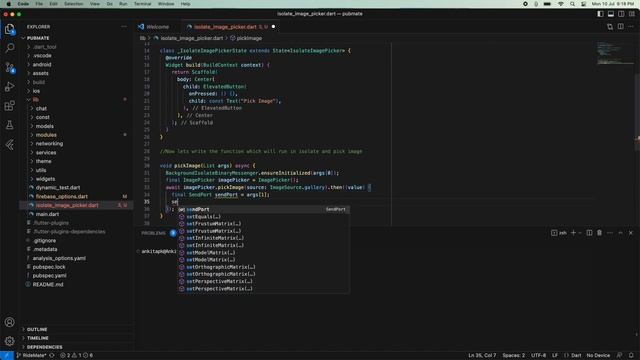Open the Extensions view

click(9, 106)
